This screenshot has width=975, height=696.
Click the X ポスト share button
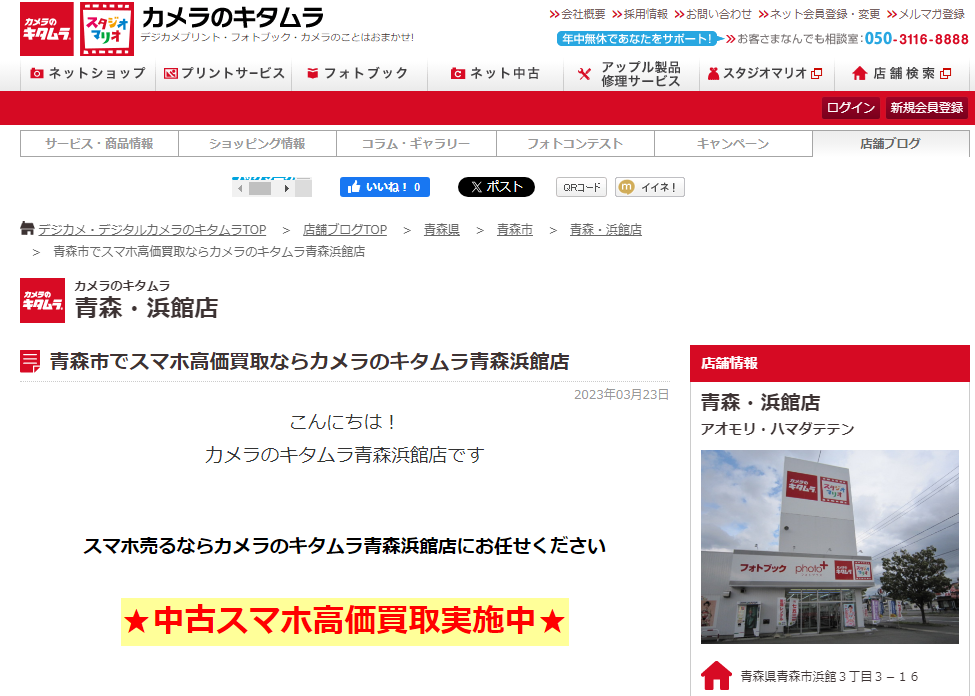click(x=496, y=187)
